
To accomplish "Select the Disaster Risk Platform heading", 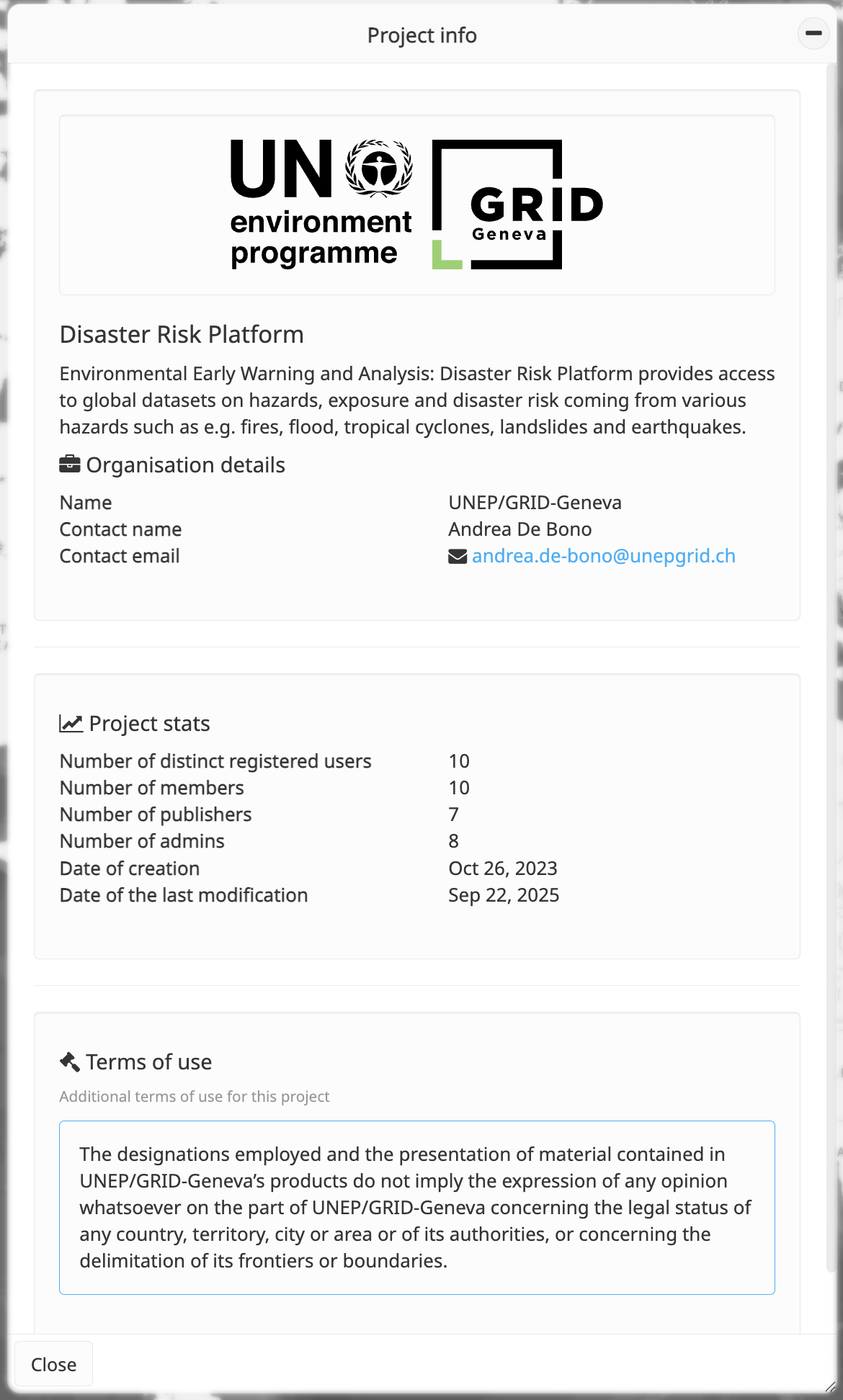I will (182, 335).
